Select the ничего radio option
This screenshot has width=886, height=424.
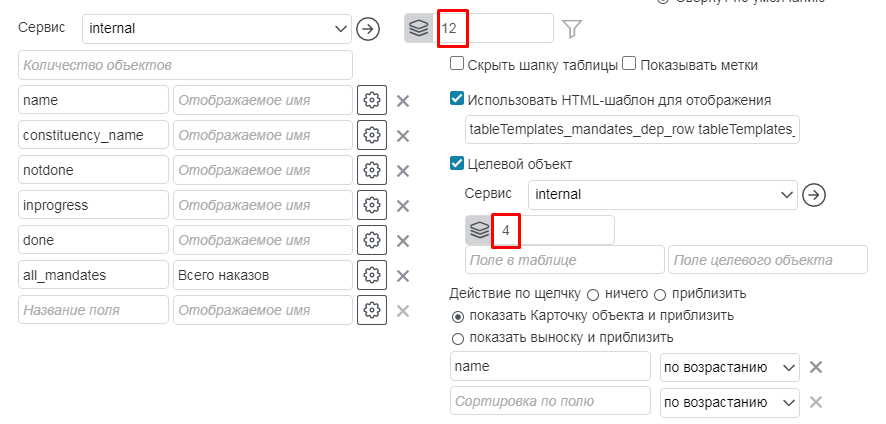coord(593,295)
